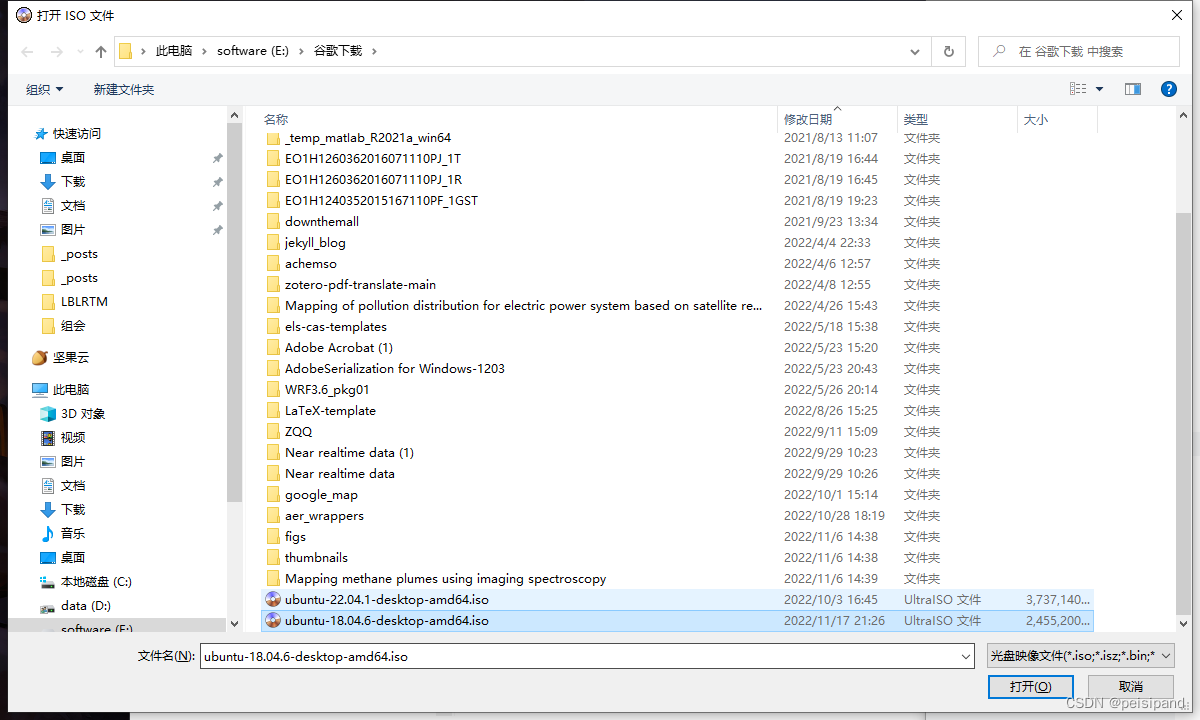Expand address bar path history dropdown
Image resolution: width=1200 pixels, height=720 pixels.
pos(916,51)
